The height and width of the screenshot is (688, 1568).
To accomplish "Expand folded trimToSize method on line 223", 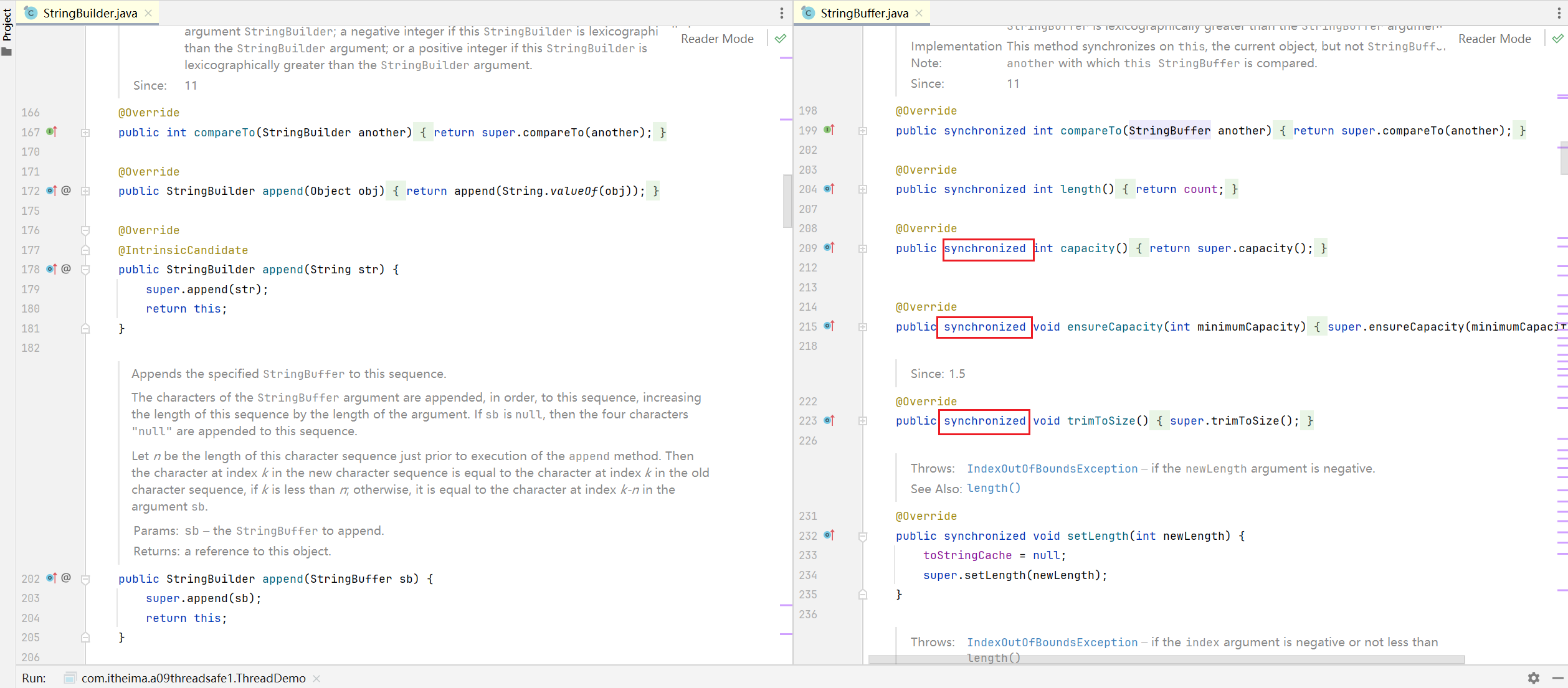I will 863,421.
